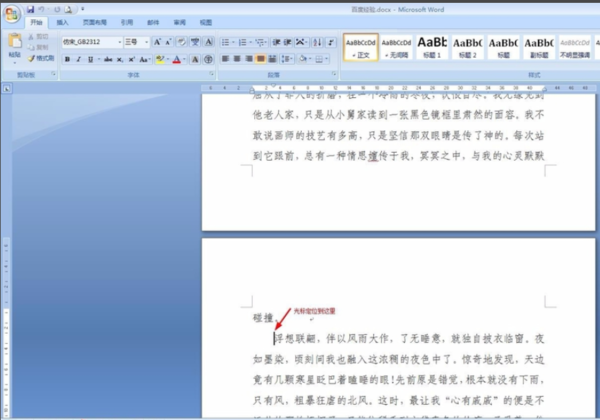The height and width of the screenshot is (420, 600).
Task: Select the highlighted justify alignment button
Action: coord(261,59)
